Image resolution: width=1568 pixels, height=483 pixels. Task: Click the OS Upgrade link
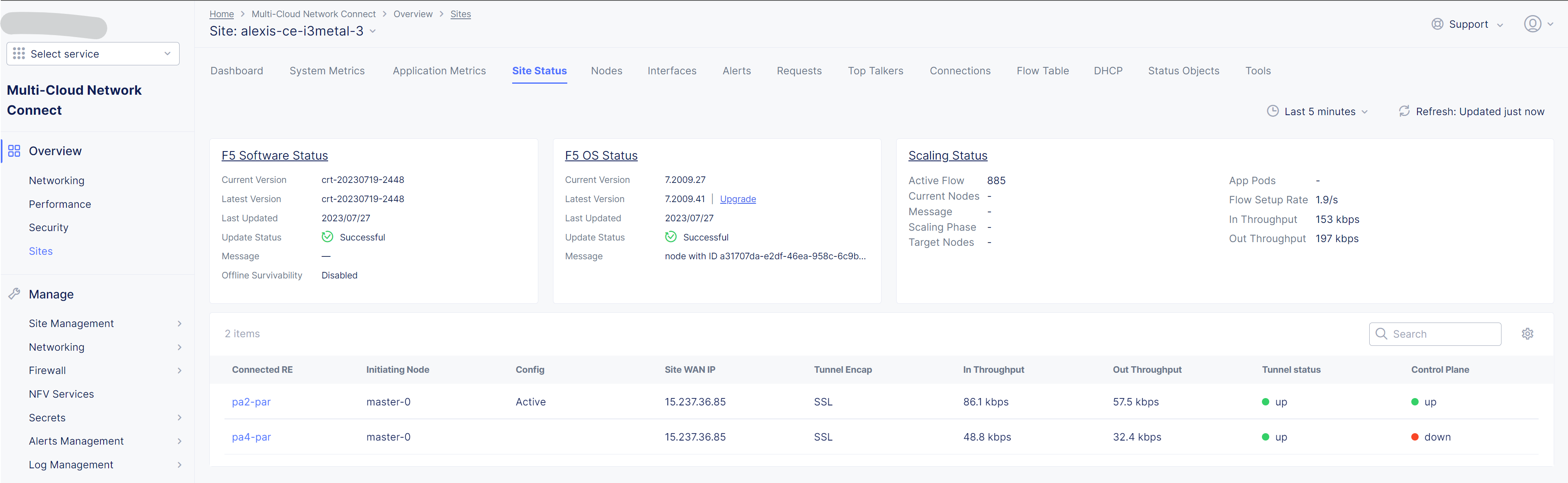pos(737,199)
